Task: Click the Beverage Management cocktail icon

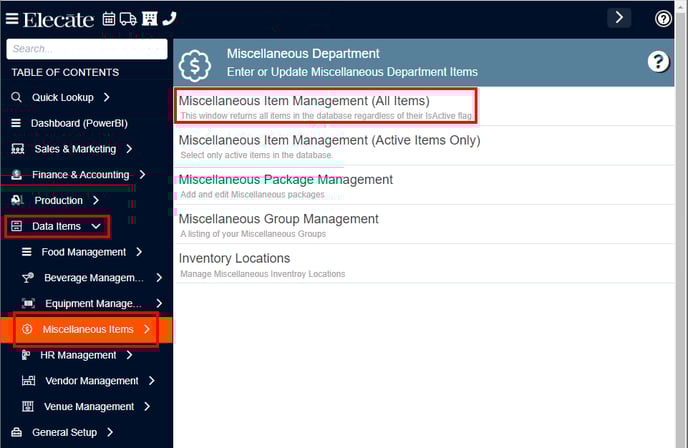Action: coord(28,278)
